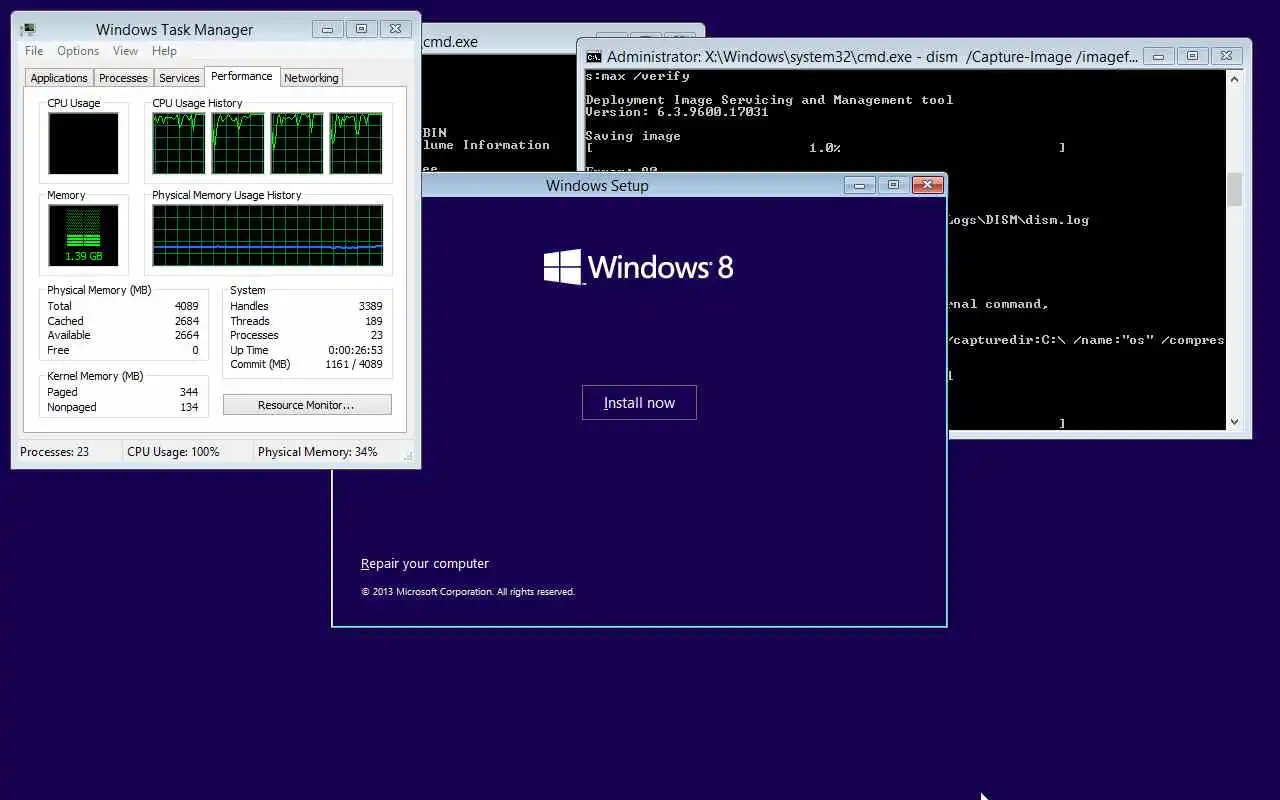The width and height of the screenshot is (1280, 800).
Task: Open the File menu in Task Manager
Action: pos(34,51)
